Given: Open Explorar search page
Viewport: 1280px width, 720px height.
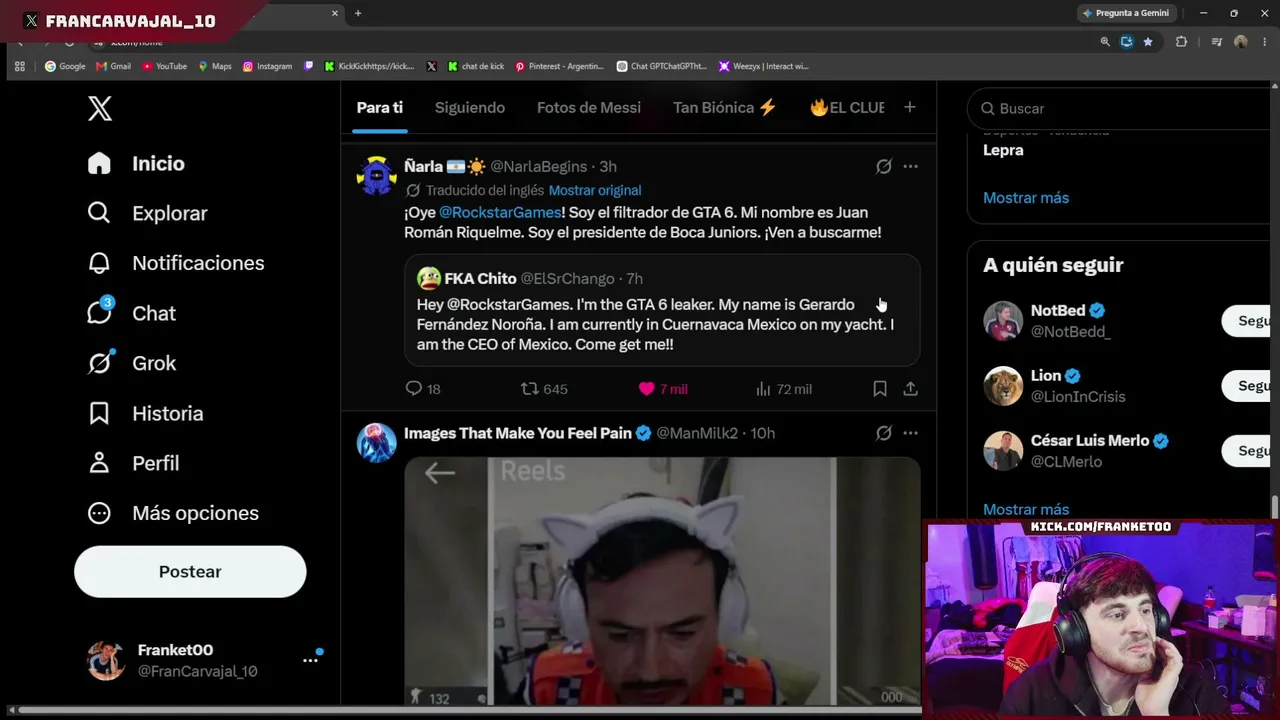Looking at the screenshot, I should (x=147, y=213).
